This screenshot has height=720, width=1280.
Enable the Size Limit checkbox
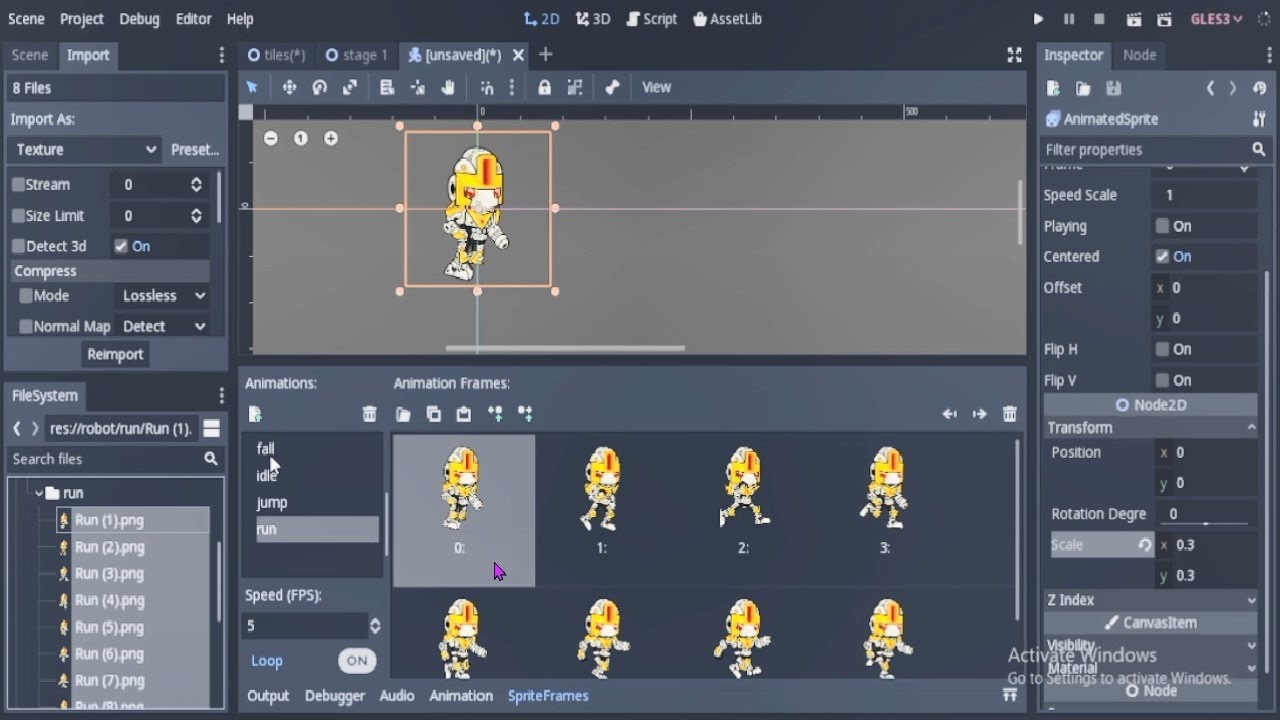(18, 216)
